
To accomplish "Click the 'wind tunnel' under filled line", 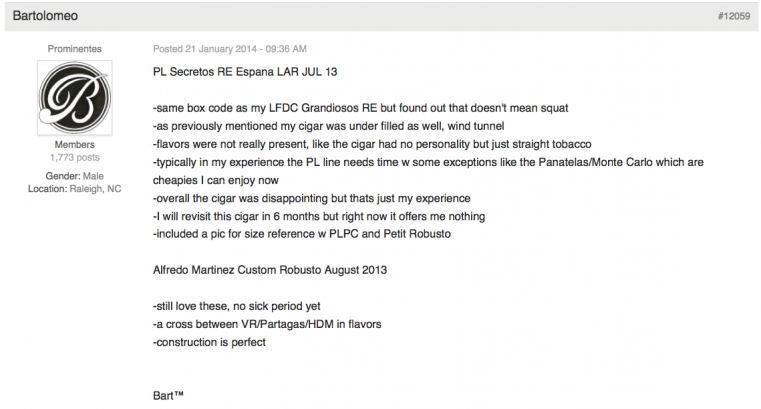I will [x=329, y=126].
